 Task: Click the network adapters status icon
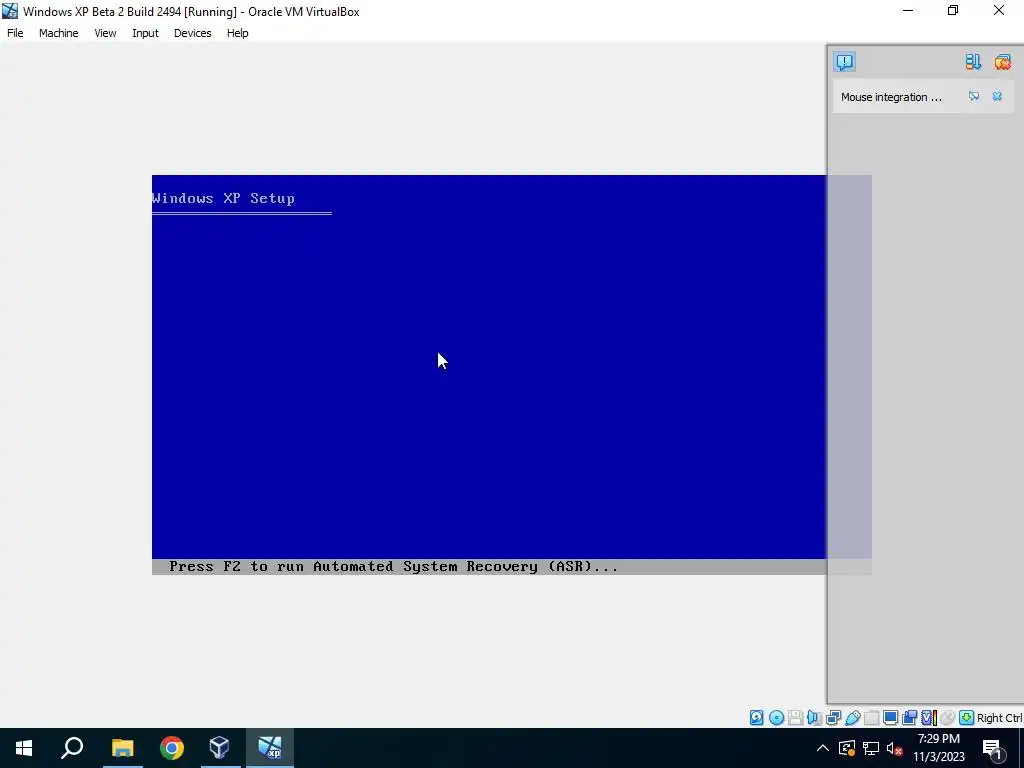833,718
